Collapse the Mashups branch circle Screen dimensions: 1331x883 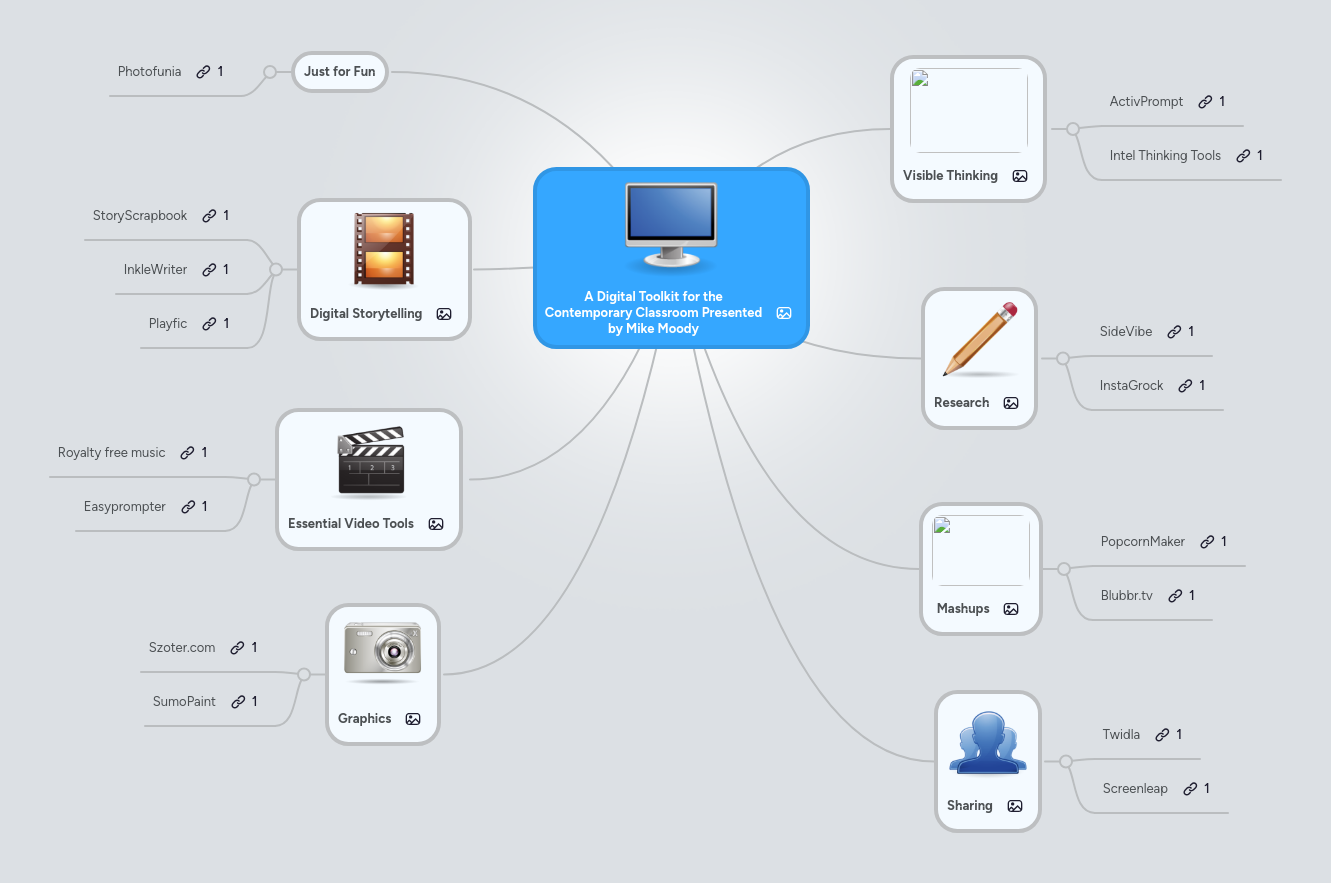point(1064,568)
